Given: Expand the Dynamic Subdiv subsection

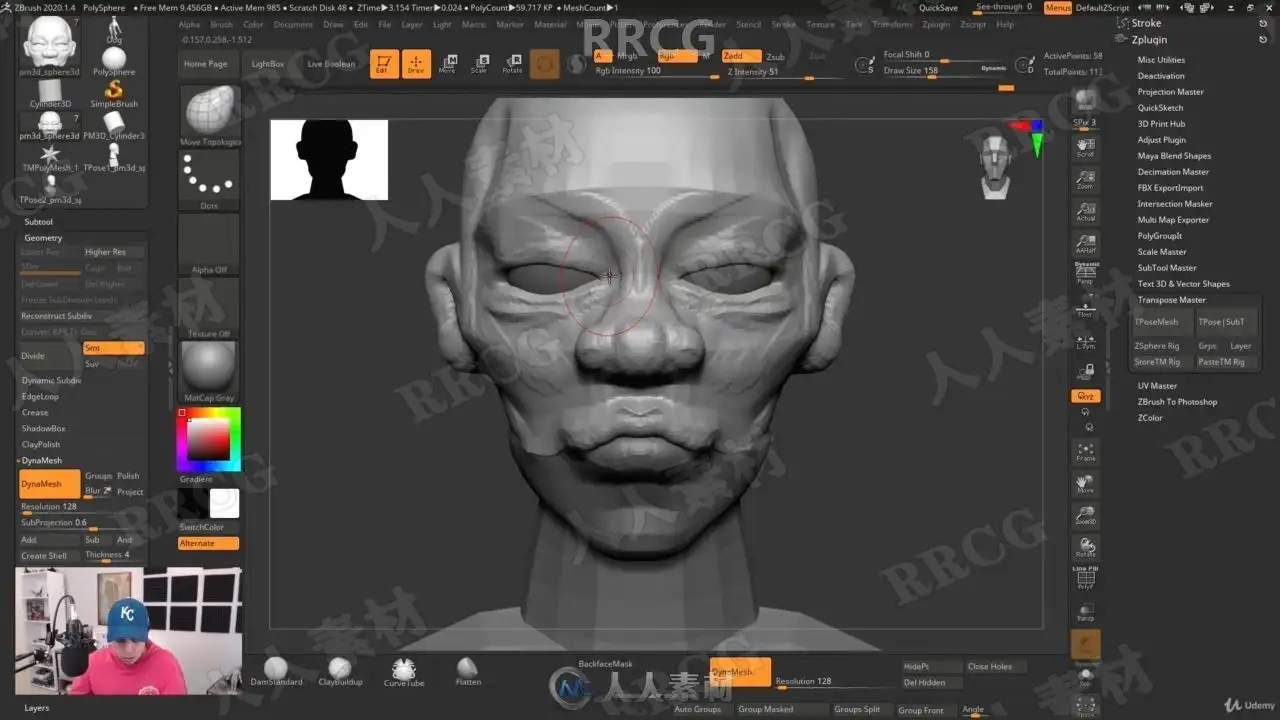Looking at the screenshot, I should [x=52, y=380].
